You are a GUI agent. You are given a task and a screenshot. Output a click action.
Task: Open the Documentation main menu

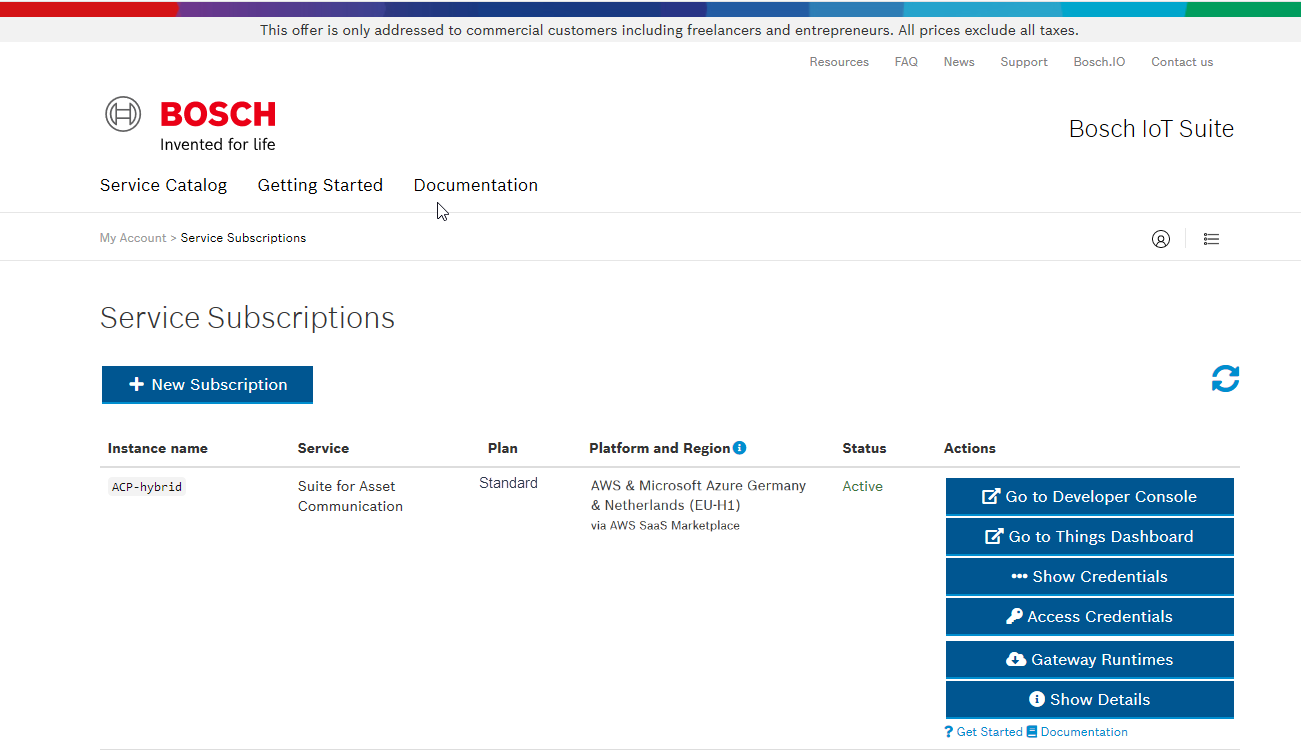click(x=476, y=185)
